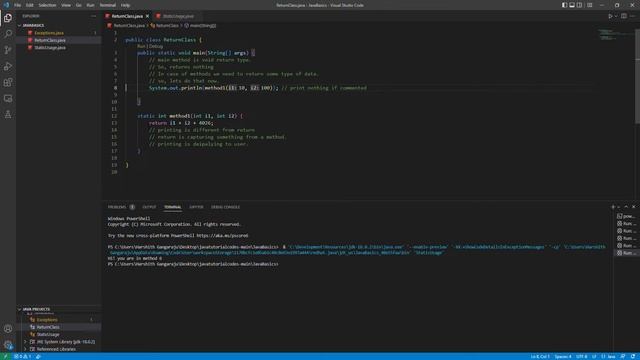Select the powershell terminal in terminal list
This screenshot has height=360, width=640.
pos(626,216)
